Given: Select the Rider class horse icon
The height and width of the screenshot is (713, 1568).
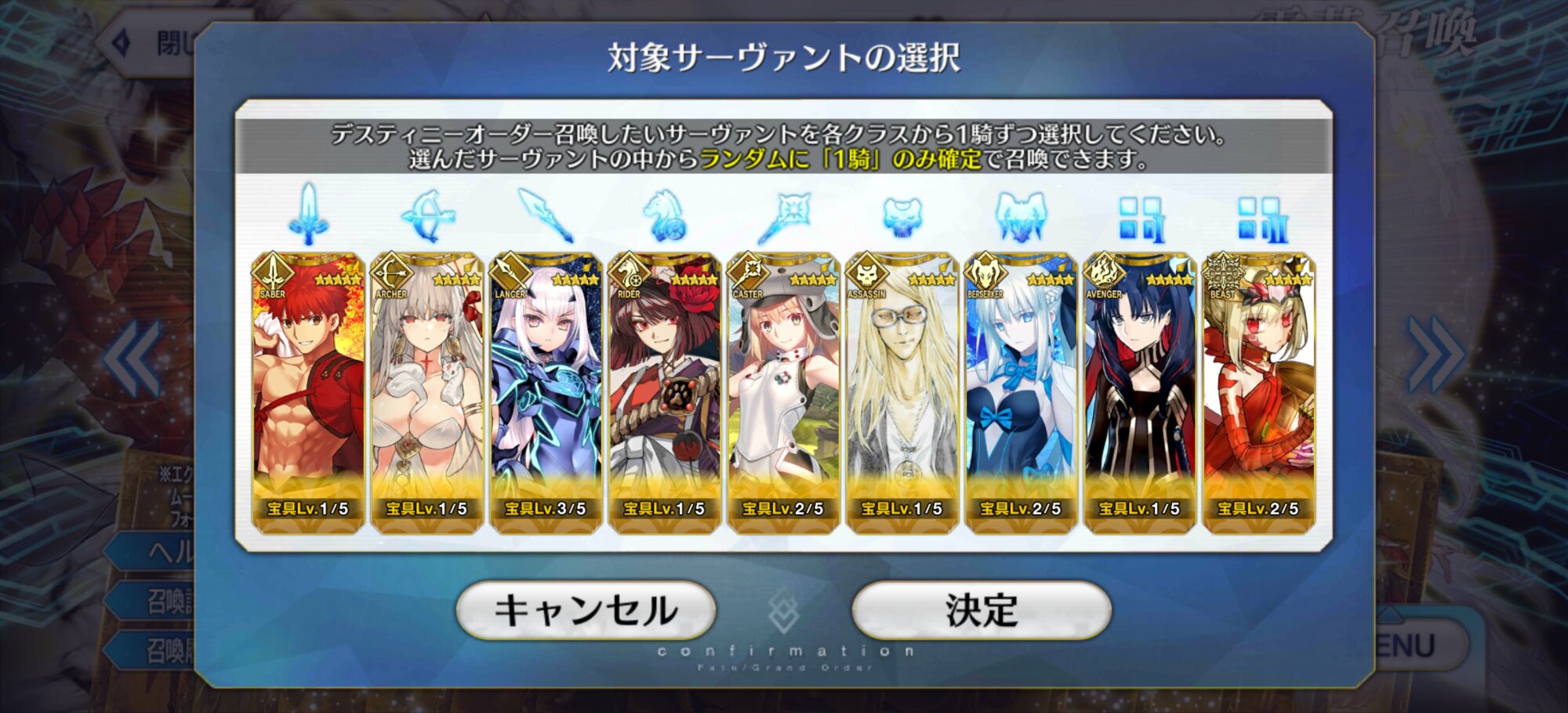Looking at the screenshot, I should 665,215.
